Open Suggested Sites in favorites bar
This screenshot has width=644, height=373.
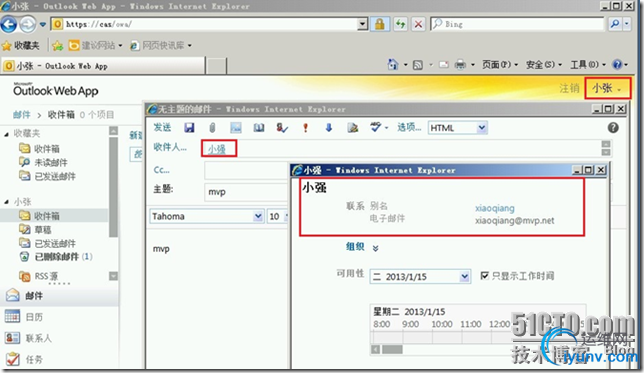point(96,46)
